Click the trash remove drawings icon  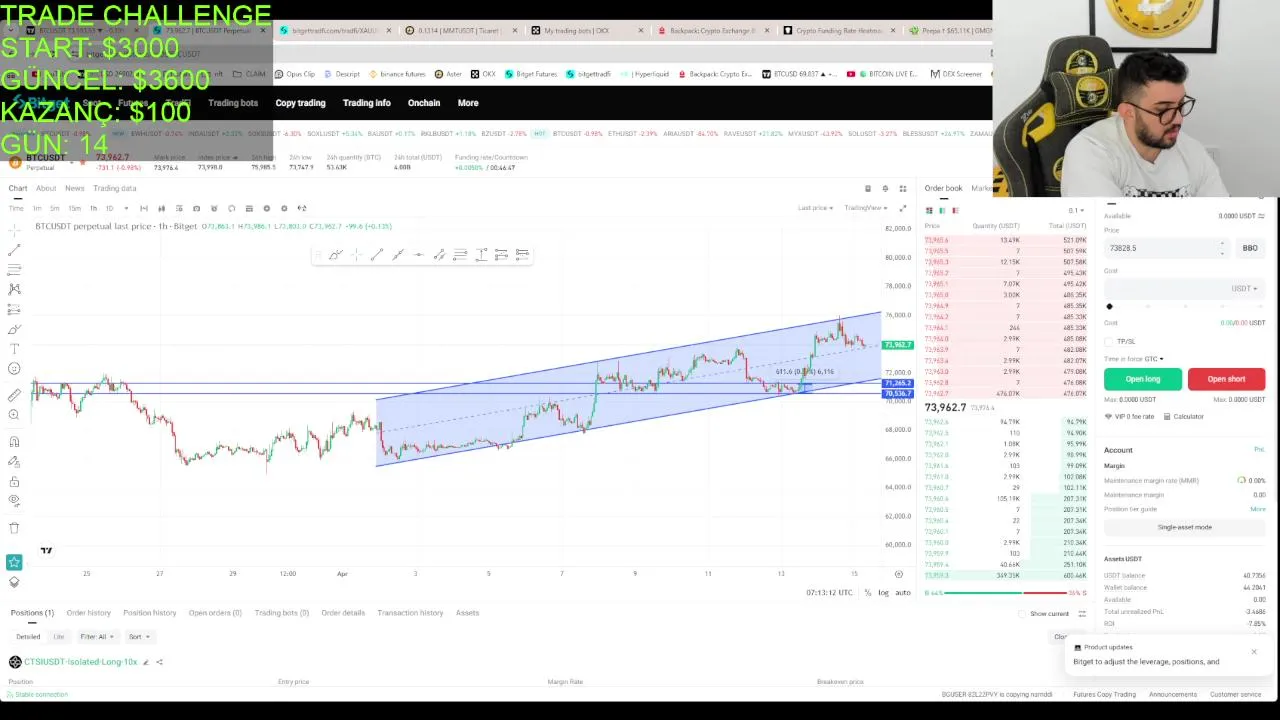click(x=14, y=527)
